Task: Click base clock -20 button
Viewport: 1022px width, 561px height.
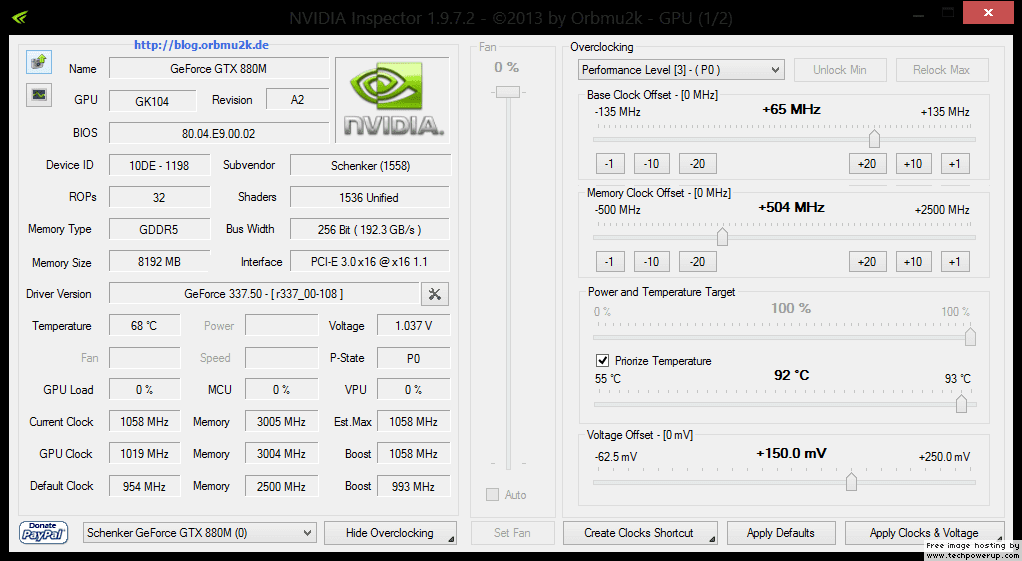Action: (x=697, y=164)
